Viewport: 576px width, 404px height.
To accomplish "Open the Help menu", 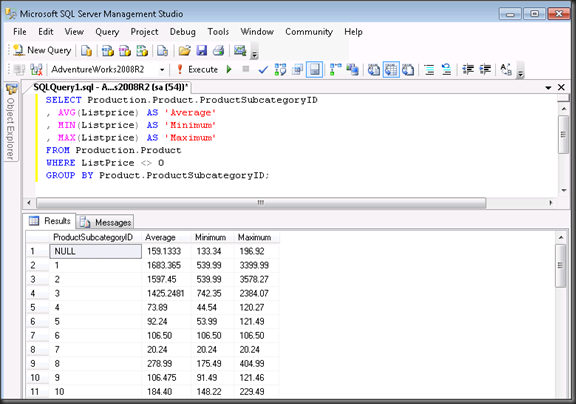I will (x=353, y=32).
